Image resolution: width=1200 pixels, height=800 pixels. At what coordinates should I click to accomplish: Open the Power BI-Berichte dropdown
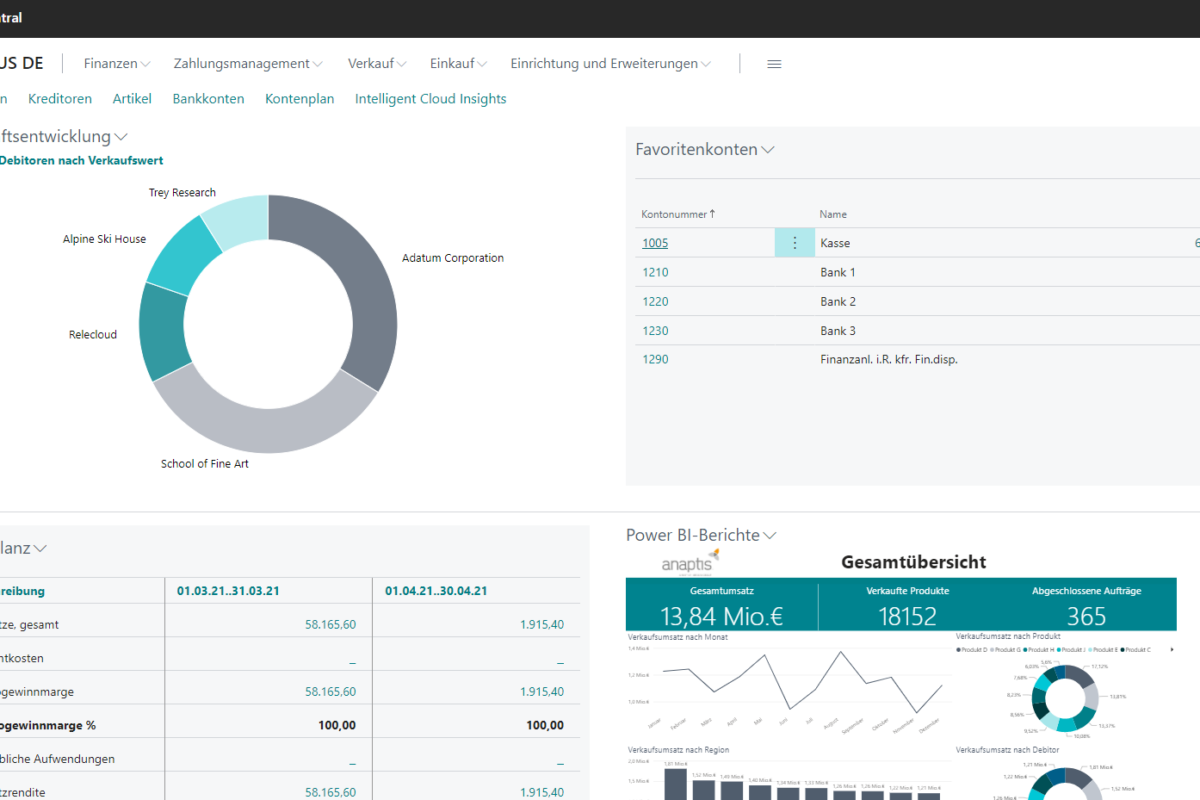771,536
